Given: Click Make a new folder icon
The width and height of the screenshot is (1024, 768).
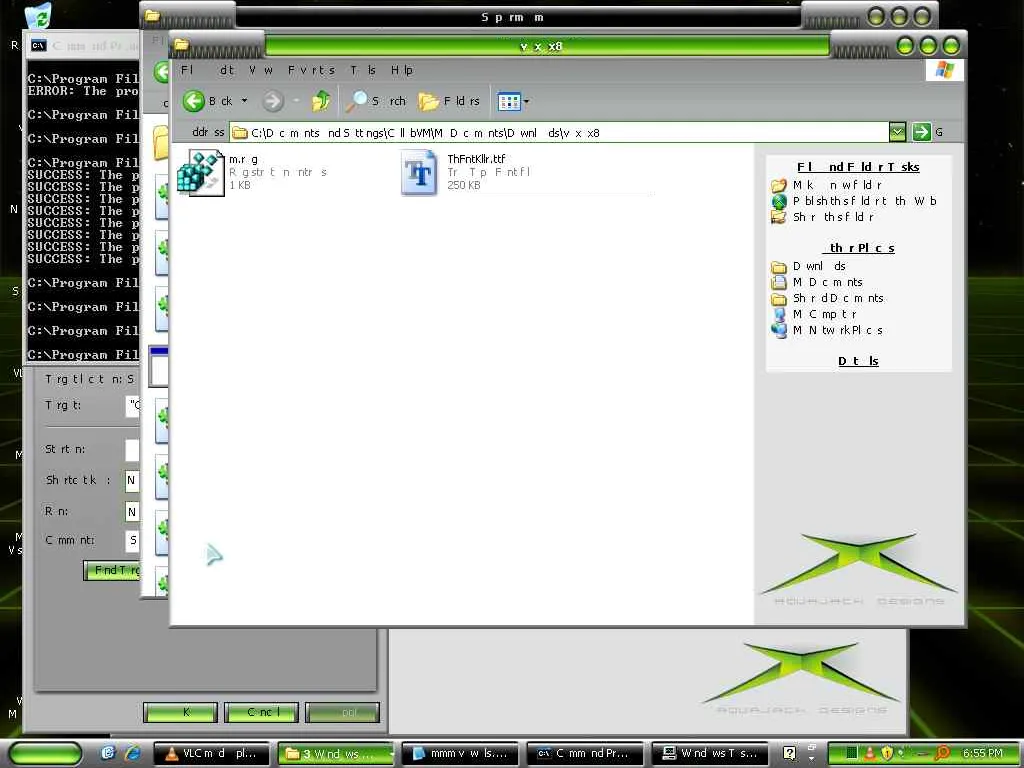Looking at the screenshot, I should (778, 185).
